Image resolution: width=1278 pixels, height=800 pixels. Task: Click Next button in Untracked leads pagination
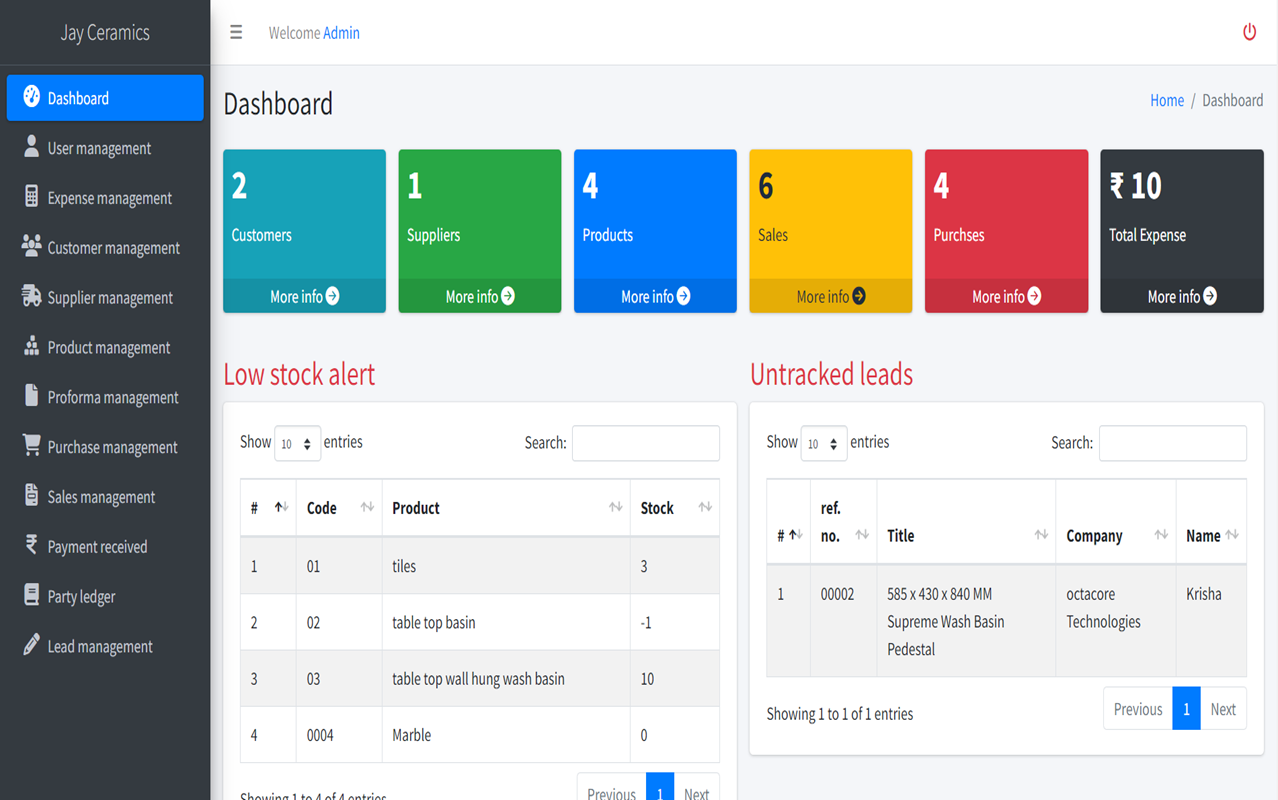click(1223, 709)
